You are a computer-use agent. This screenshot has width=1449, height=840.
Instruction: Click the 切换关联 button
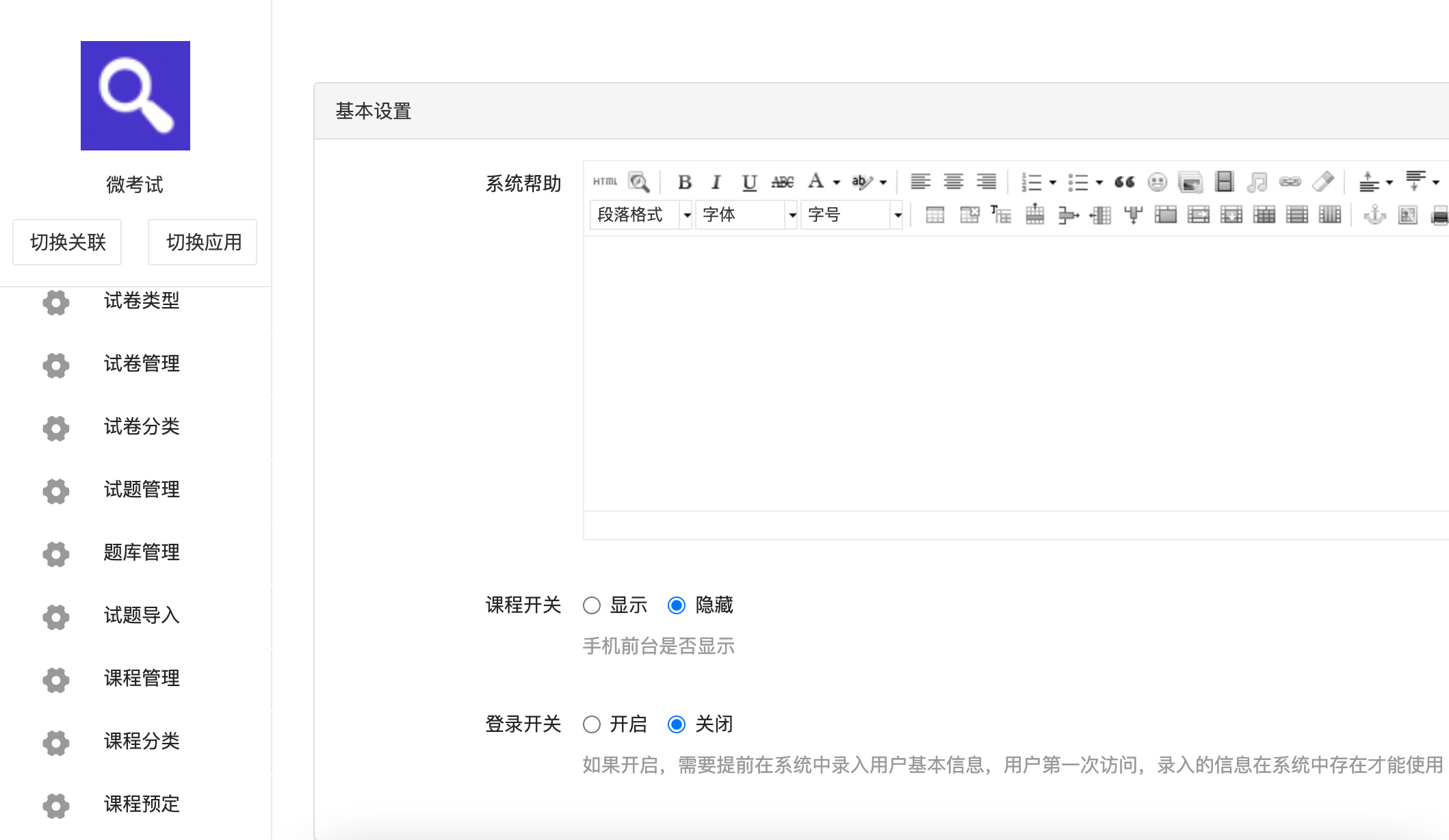click(x=67, y=242)
